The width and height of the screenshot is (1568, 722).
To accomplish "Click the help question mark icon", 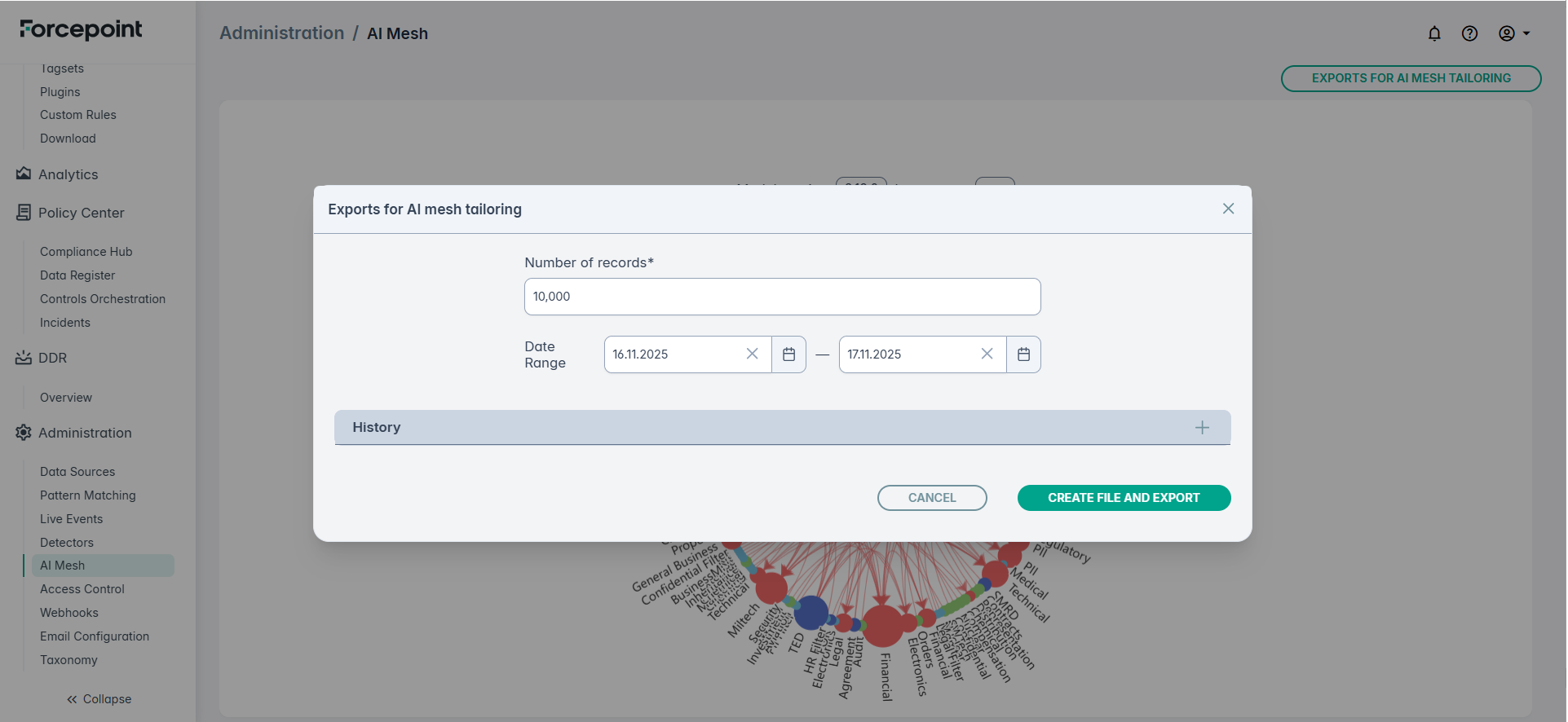I will (1469, 33).
